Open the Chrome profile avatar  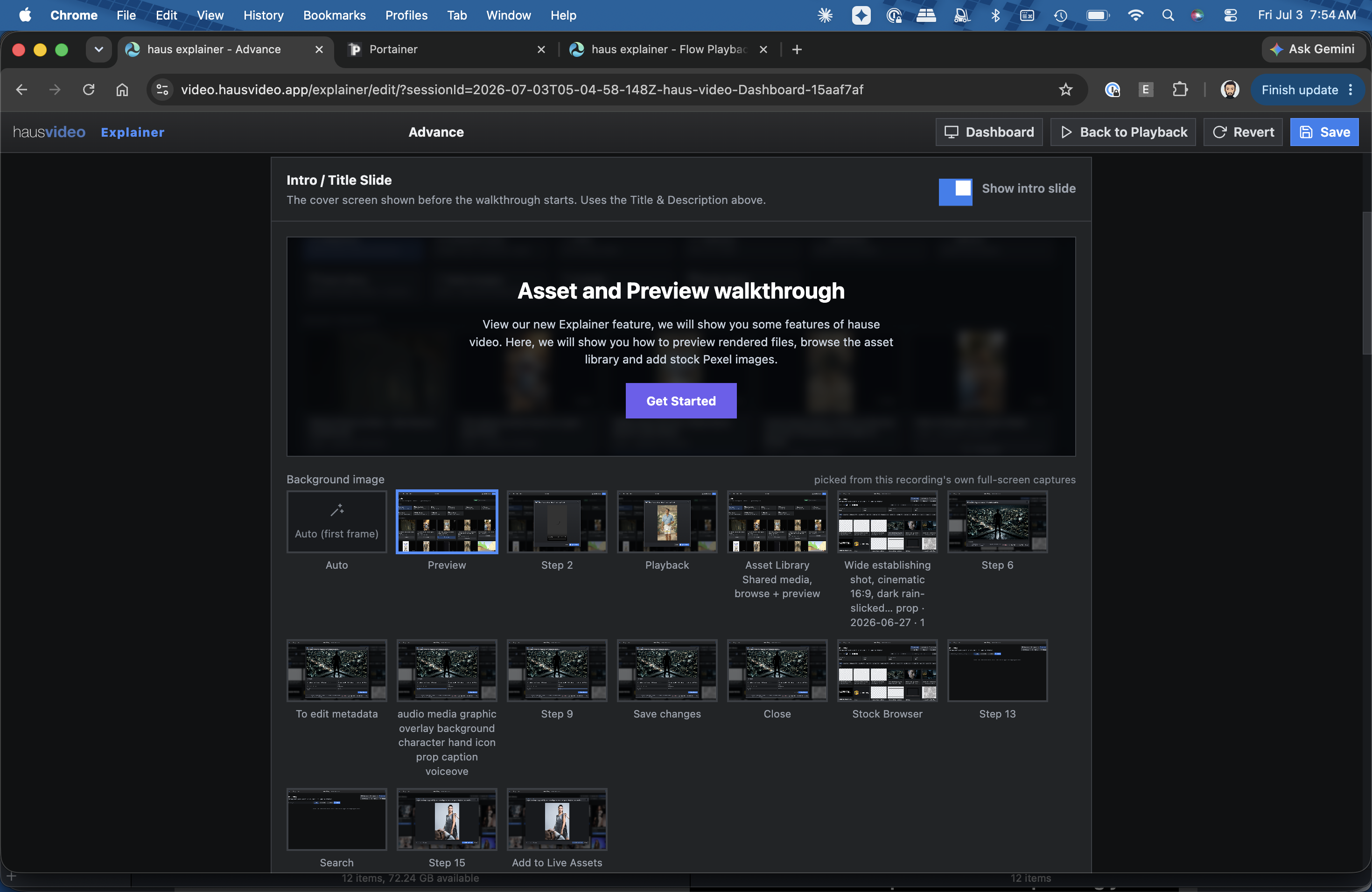1230,89
